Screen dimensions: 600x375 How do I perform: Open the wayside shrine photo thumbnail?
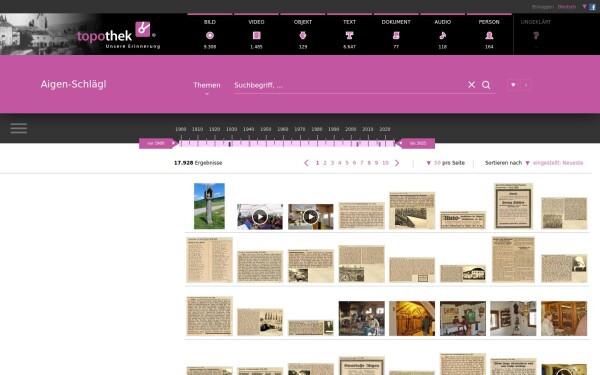coord(209,206)
